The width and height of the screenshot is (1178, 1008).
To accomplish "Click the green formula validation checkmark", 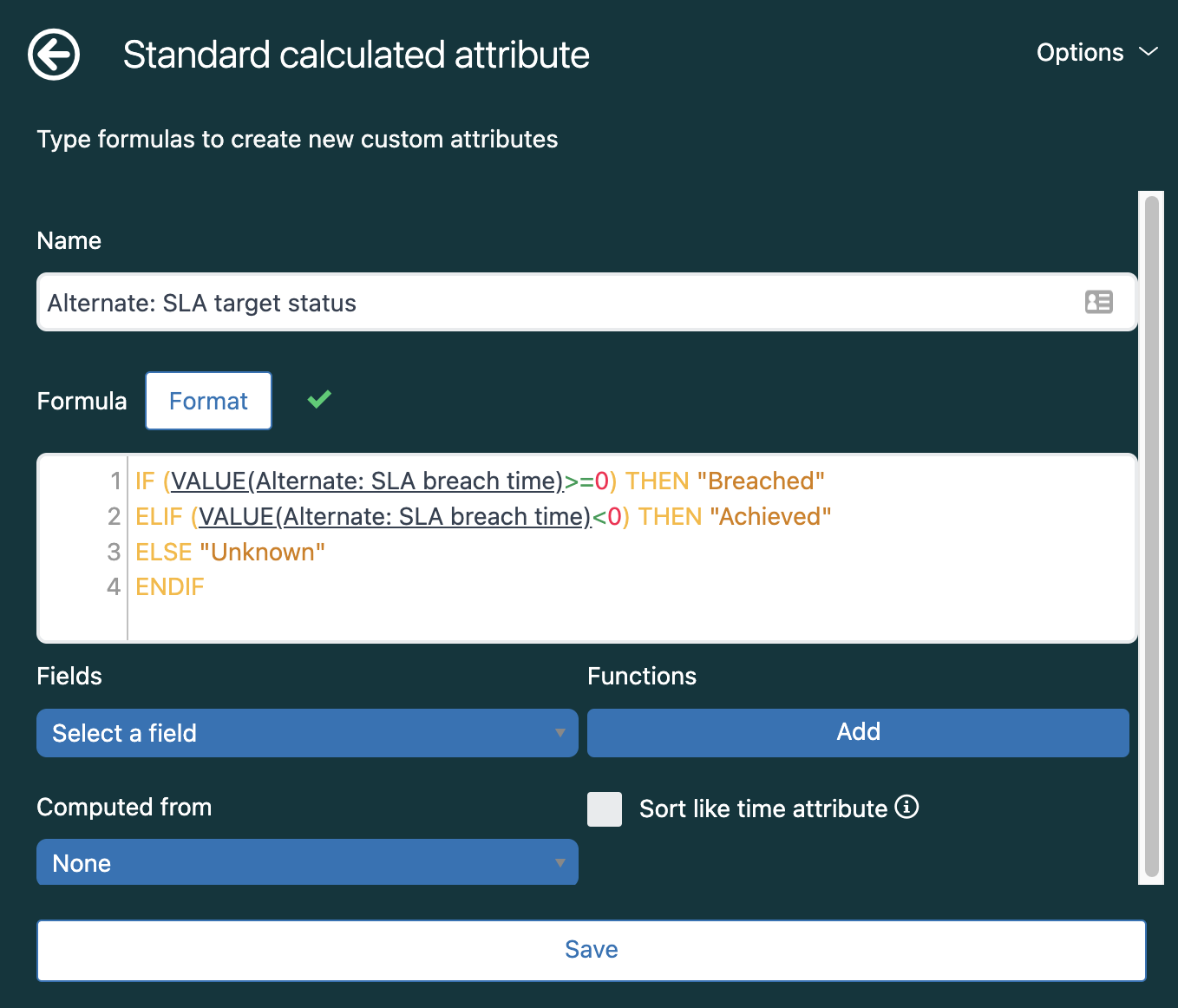I will tap(319, 399).
